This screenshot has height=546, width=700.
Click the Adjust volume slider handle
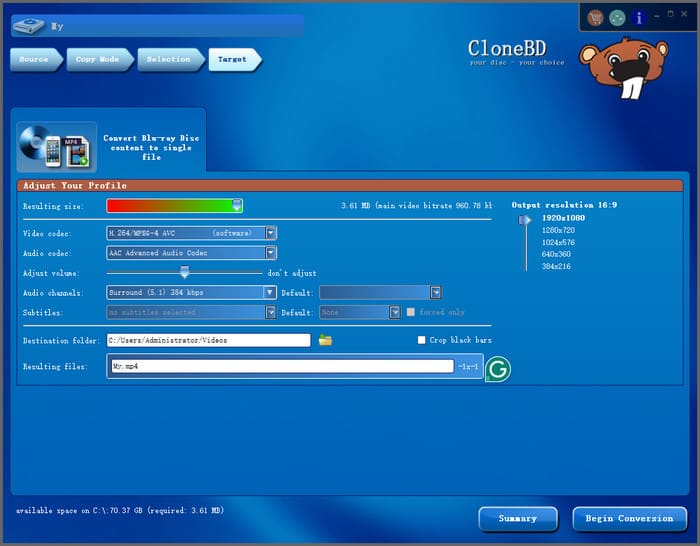click(x=184, y=272)
